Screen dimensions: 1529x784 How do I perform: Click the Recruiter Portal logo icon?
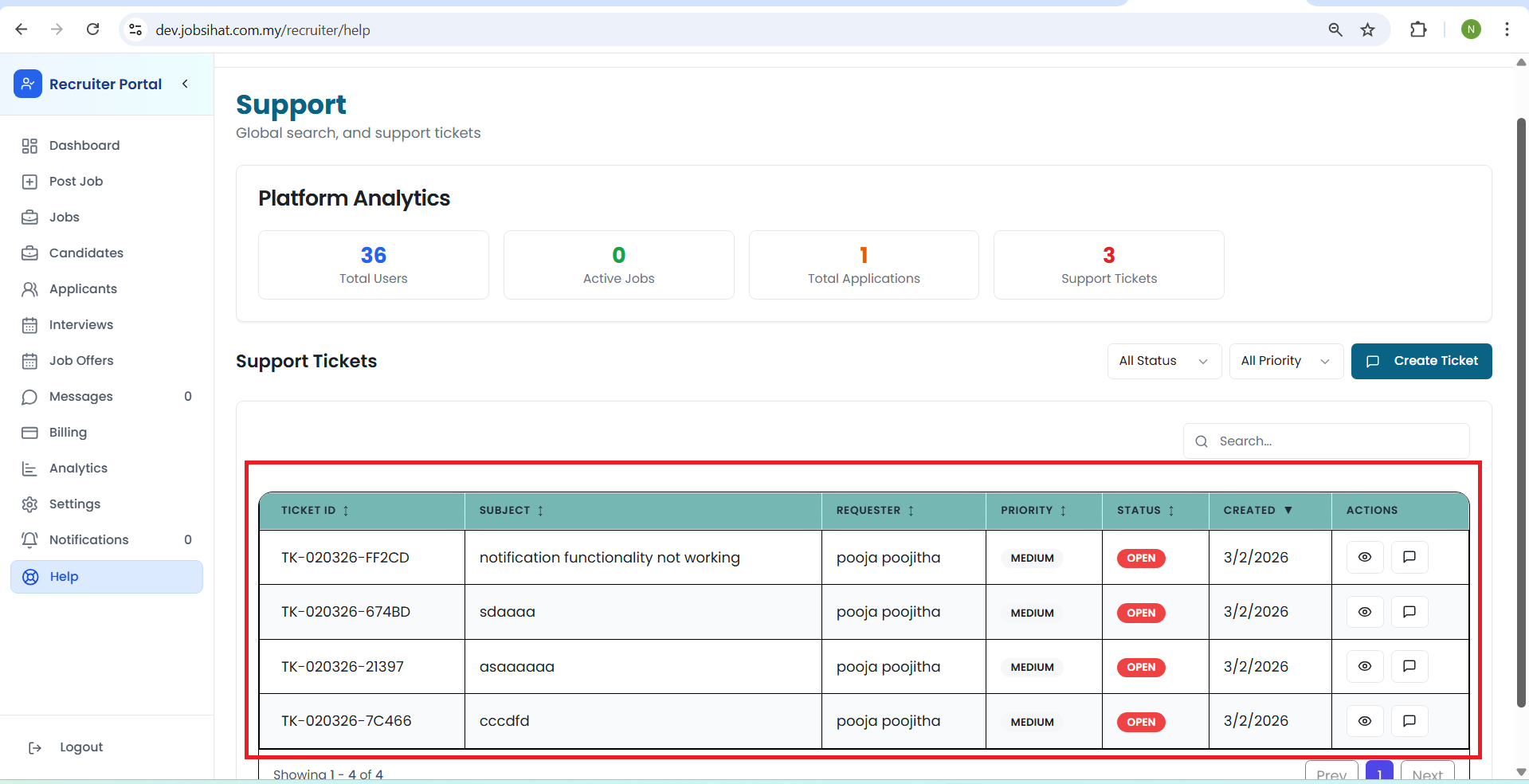[x=28, y=84]
